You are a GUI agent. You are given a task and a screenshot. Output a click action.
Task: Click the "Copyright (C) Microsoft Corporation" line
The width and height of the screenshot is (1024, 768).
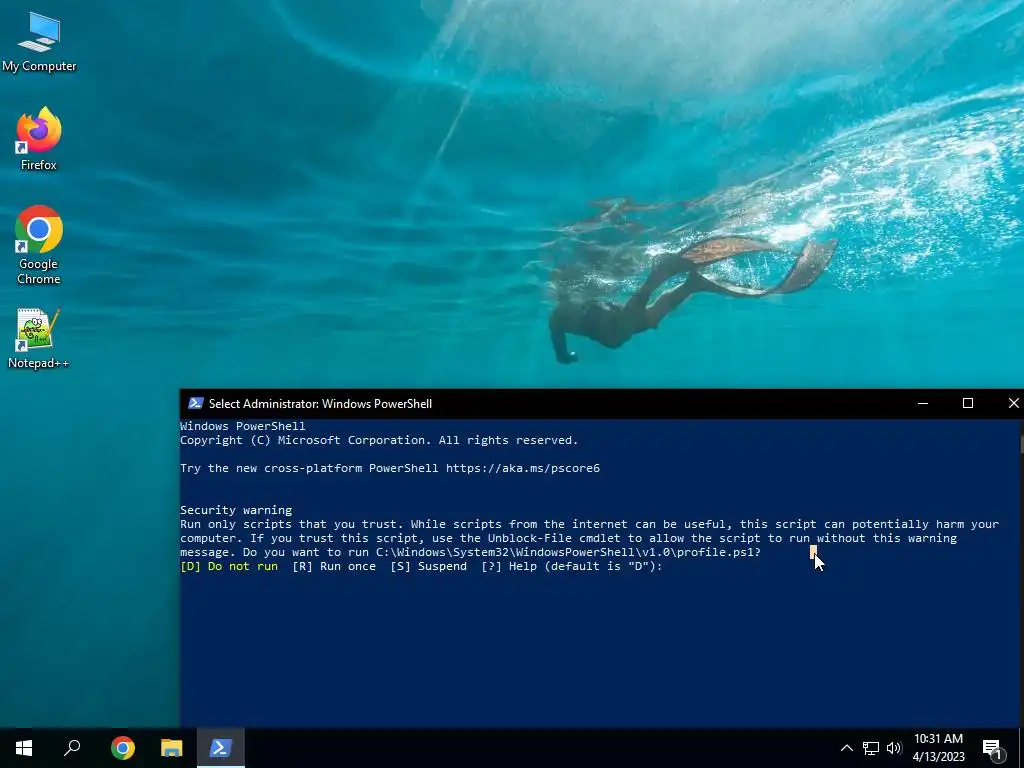[x=379, y=440]
